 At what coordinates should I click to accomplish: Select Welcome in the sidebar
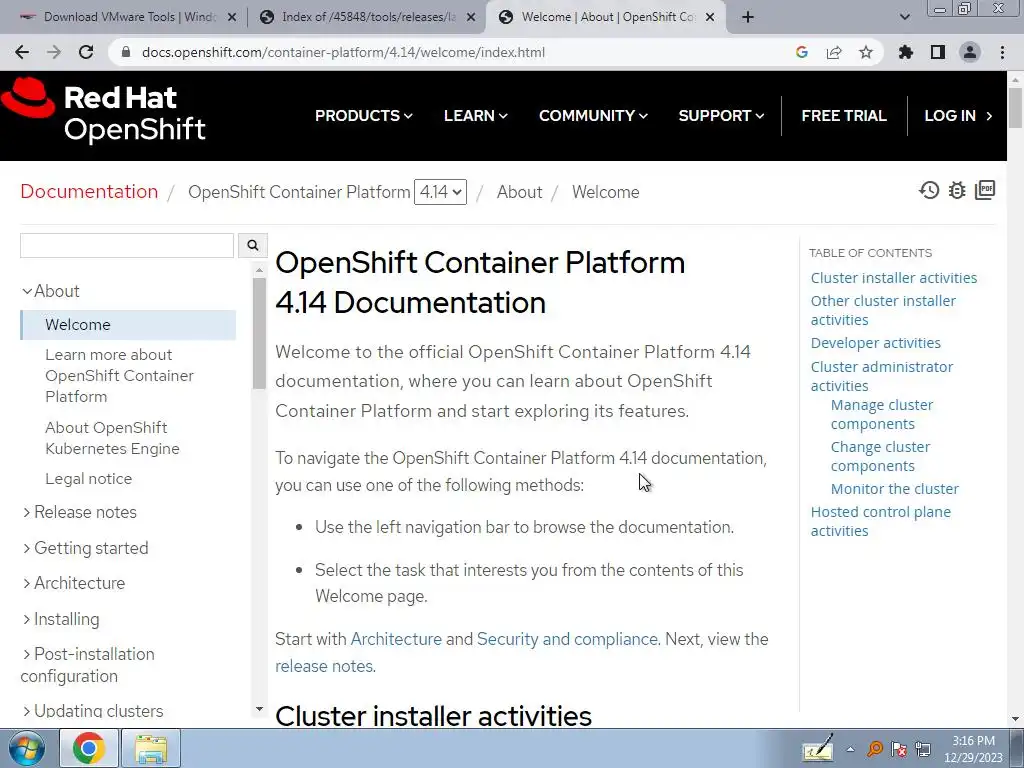coord(129,325)
